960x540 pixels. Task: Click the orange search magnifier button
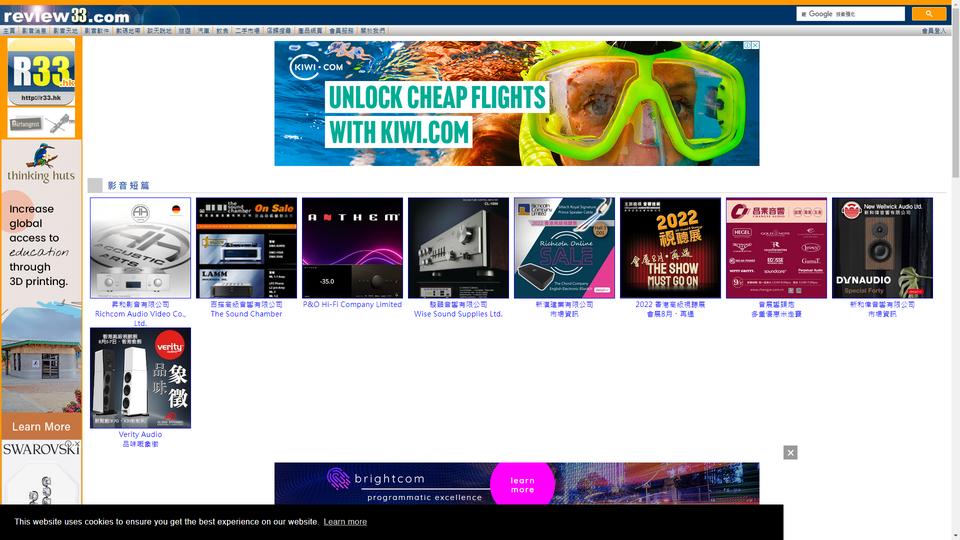(928, 13)
